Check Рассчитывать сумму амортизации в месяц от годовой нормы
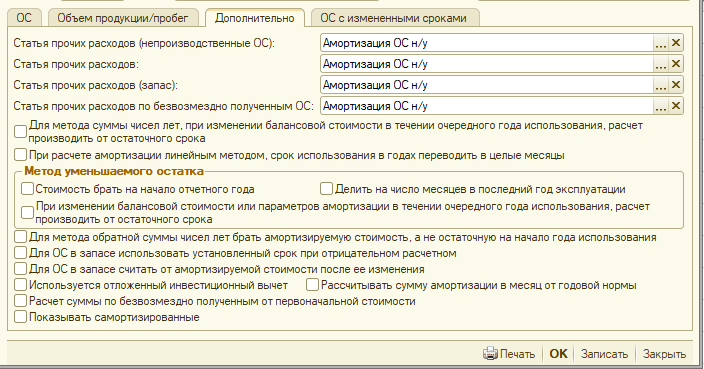The height and width of the screenshot is (369, 704). click(312, 285)
